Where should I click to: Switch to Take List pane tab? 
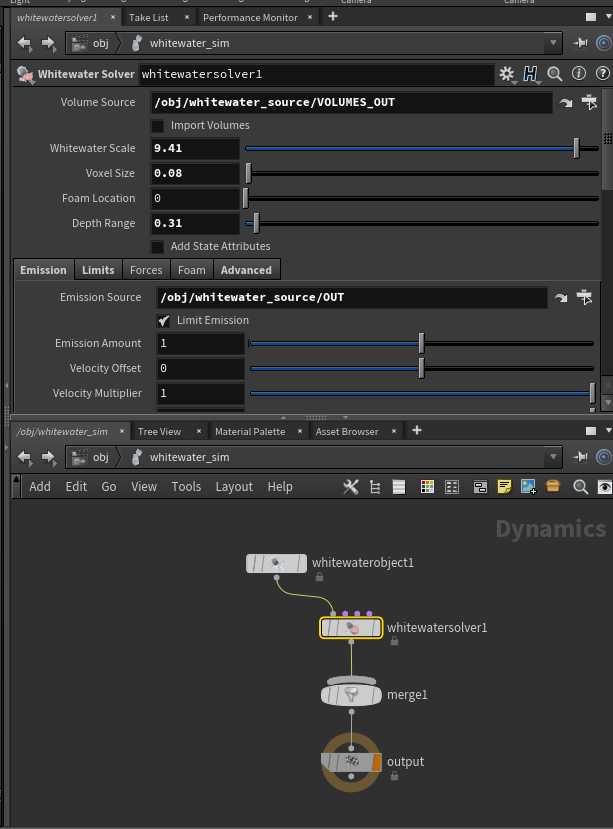pyautogui.click(x=149, y=17)
